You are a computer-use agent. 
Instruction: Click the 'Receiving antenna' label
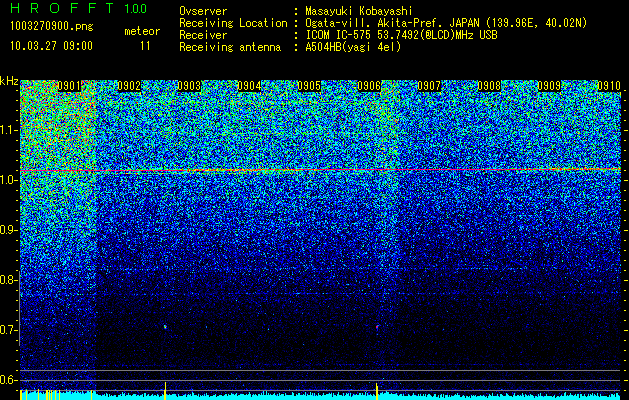click(x=230, y=47)
